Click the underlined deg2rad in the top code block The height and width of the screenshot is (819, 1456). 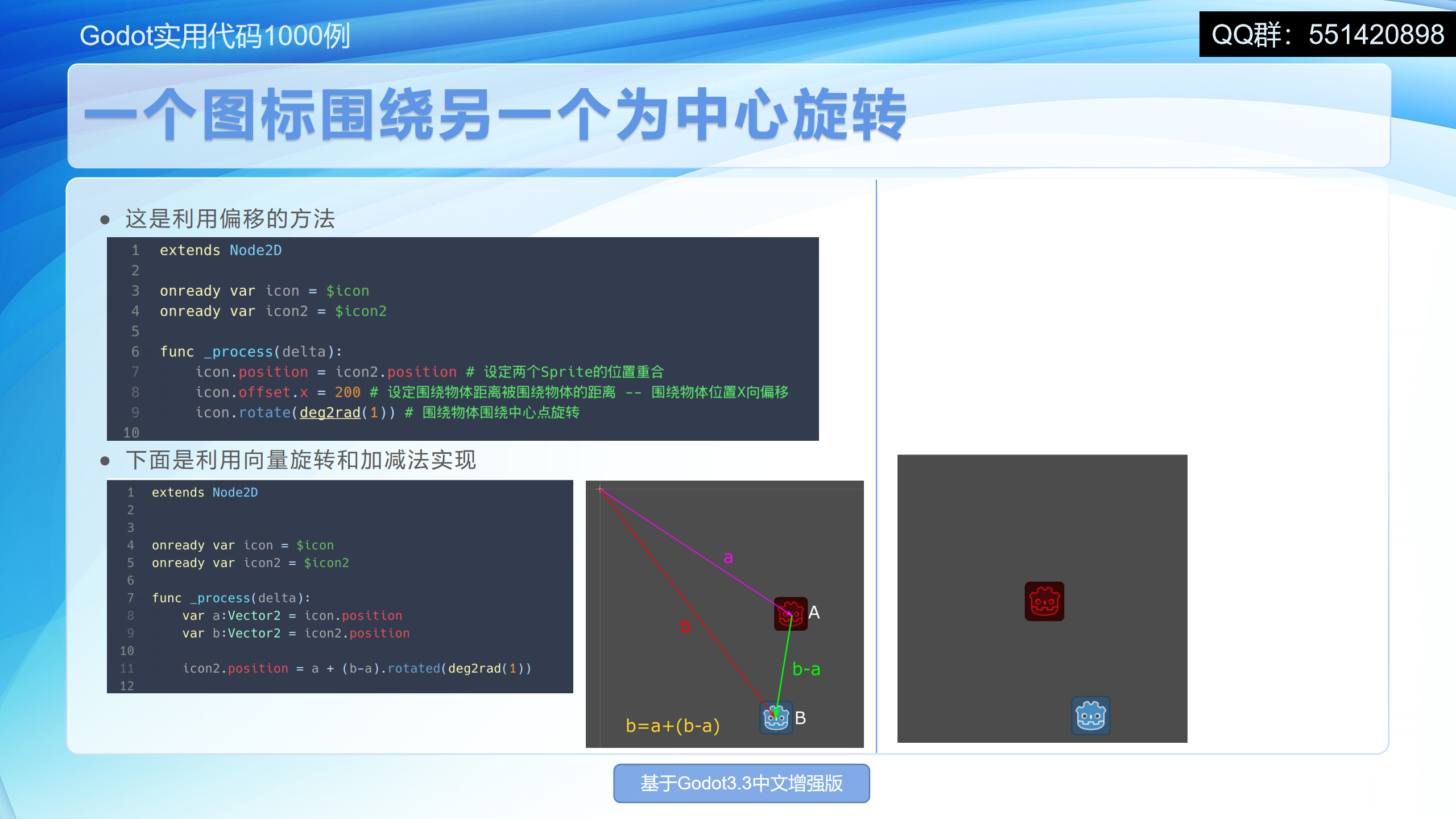pyautogui.click(x=330, y=412)
